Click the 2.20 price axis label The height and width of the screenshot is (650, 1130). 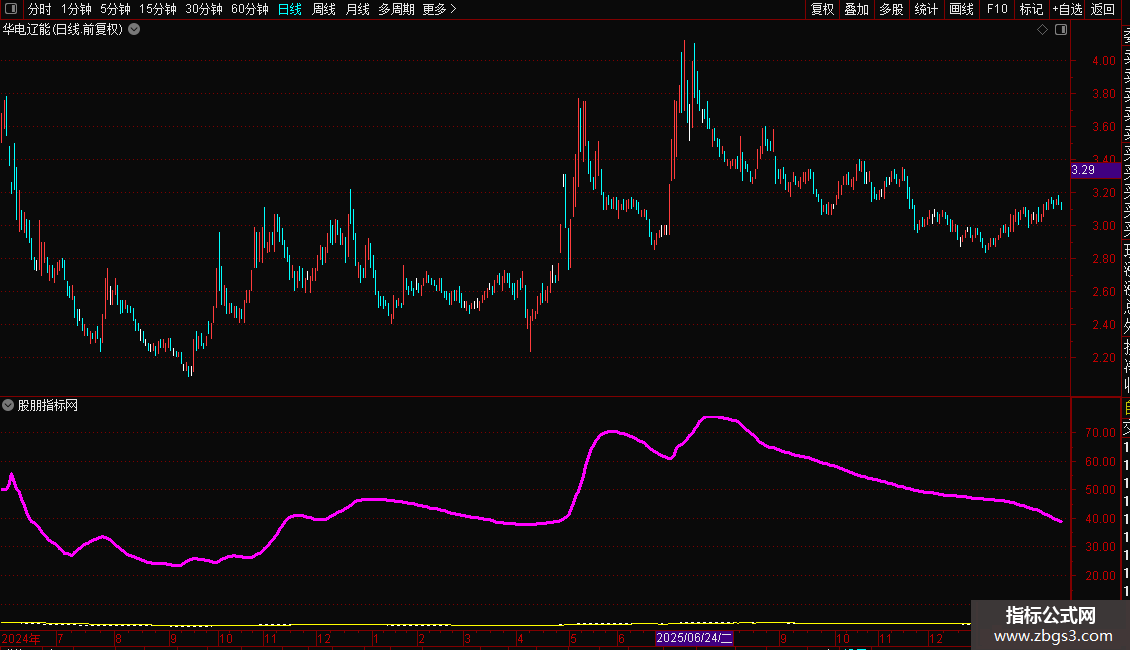1104,358
